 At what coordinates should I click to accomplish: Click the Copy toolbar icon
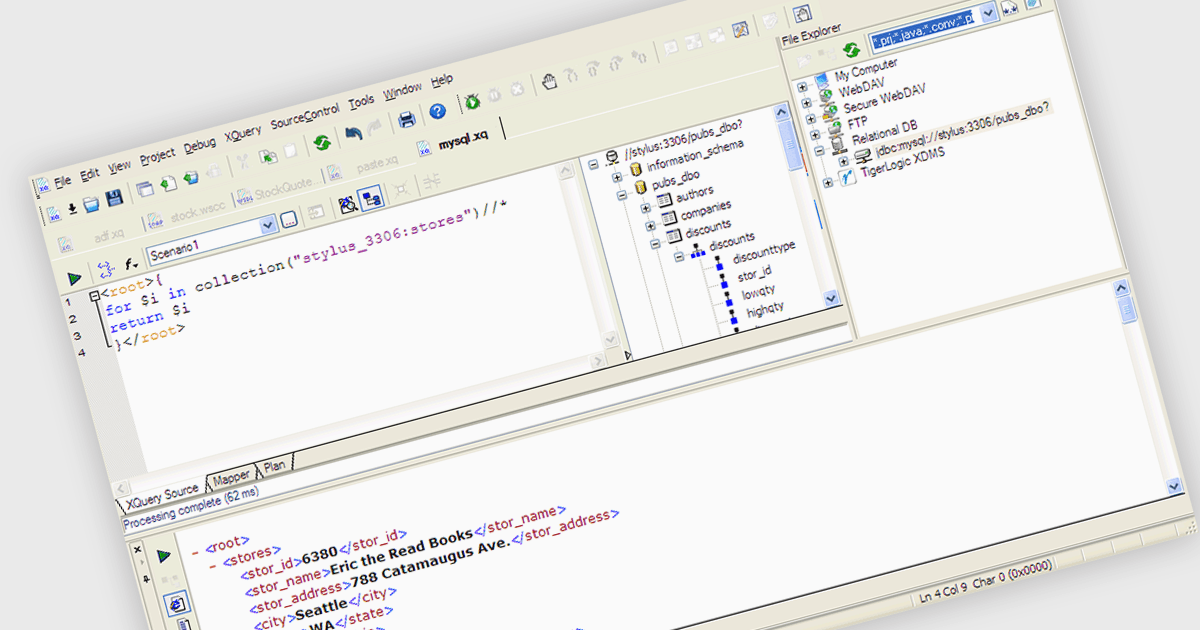pyautogui.click(x=267, y=157)
